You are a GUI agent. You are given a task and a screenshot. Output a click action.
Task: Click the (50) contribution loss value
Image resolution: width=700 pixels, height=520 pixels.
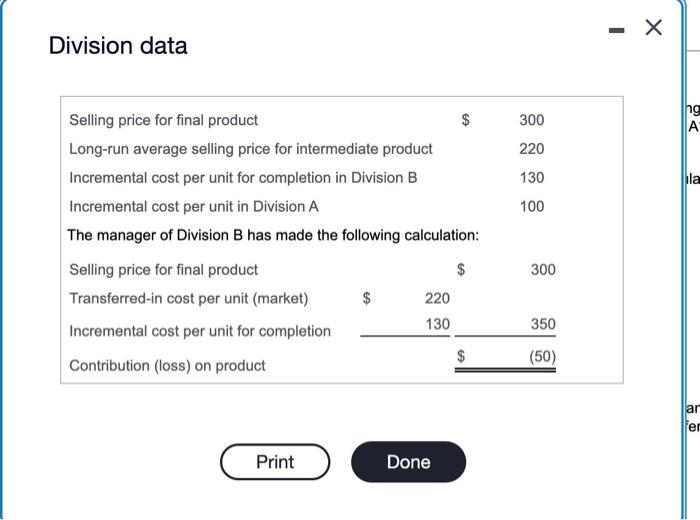coord(543,356)
